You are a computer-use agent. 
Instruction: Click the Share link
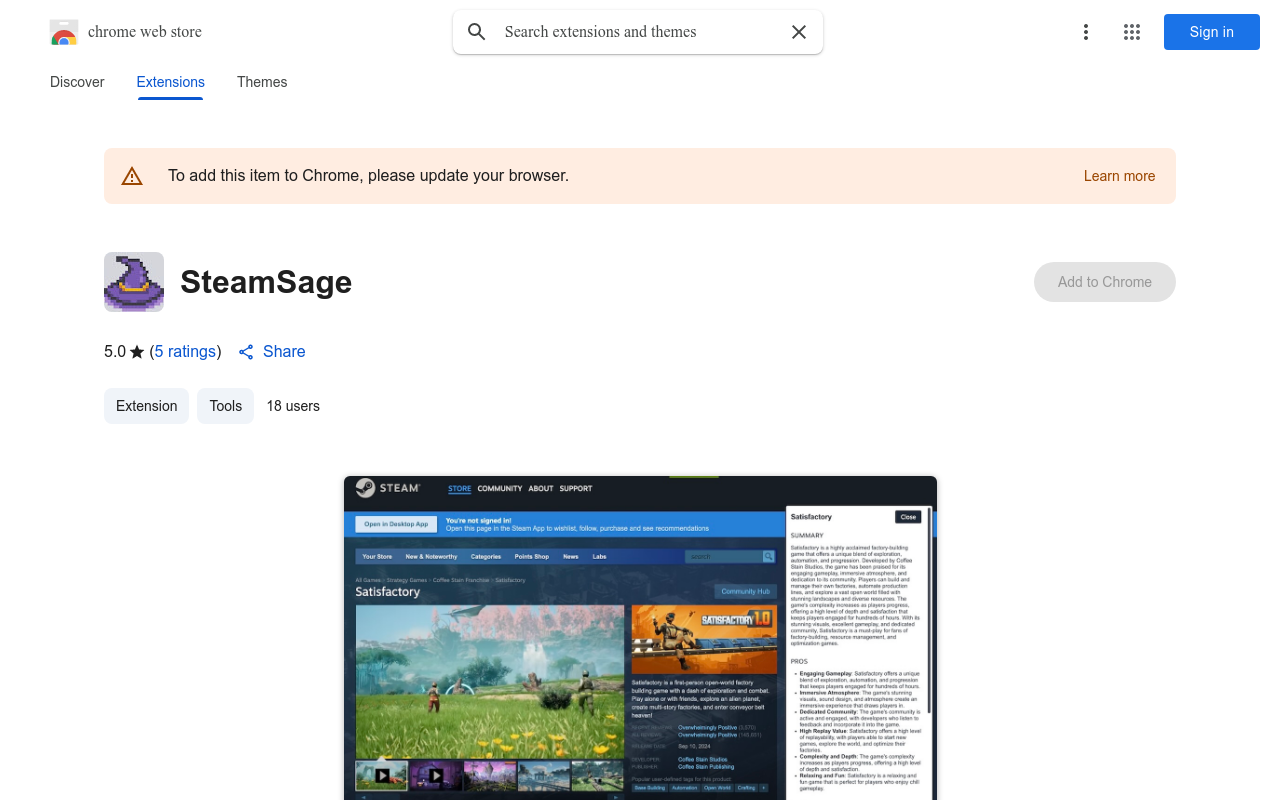tap(284, 352)
